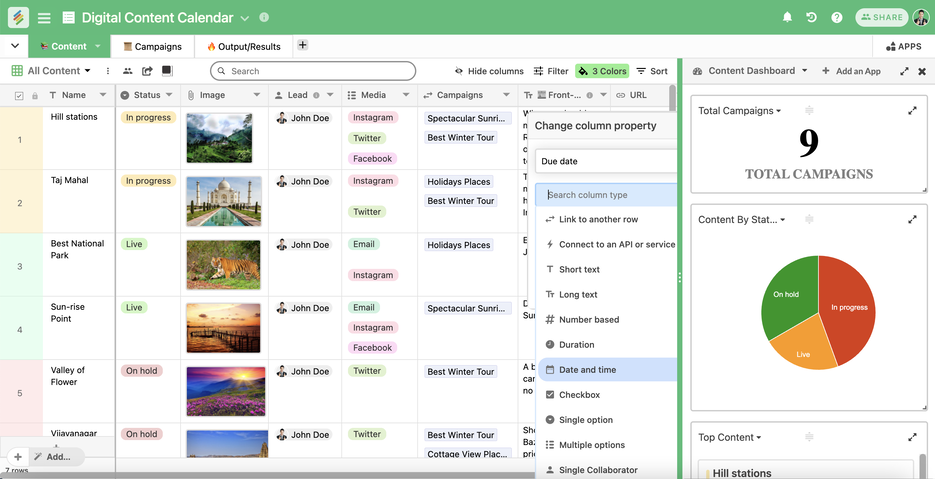Click the Sort button
Viewport: 935px width, 479px height.
pos(652,71)
